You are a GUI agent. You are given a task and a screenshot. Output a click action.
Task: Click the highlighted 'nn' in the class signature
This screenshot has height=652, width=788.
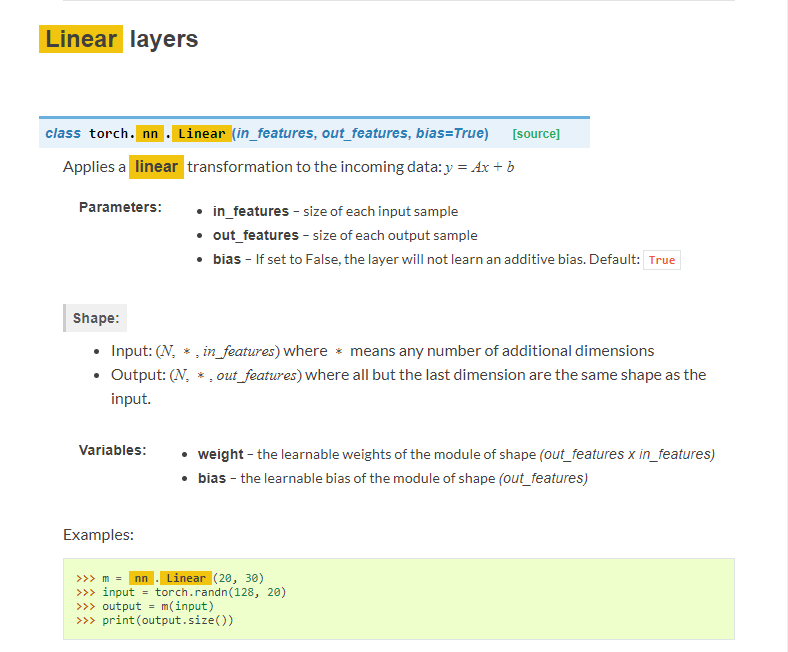pyautogui.click(x=150, y=133)
